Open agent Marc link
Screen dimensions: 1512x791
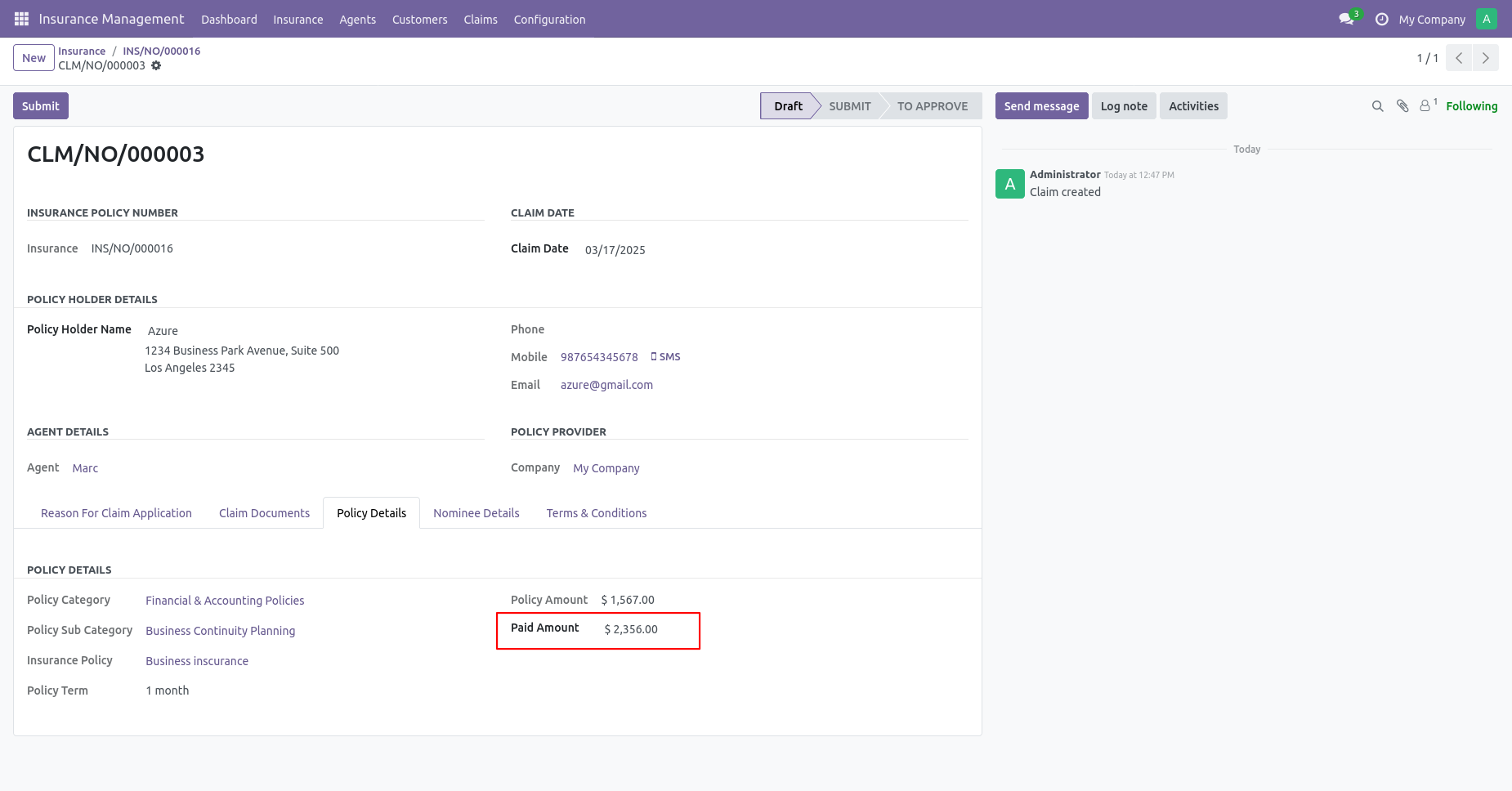click(x=85, y=468)
